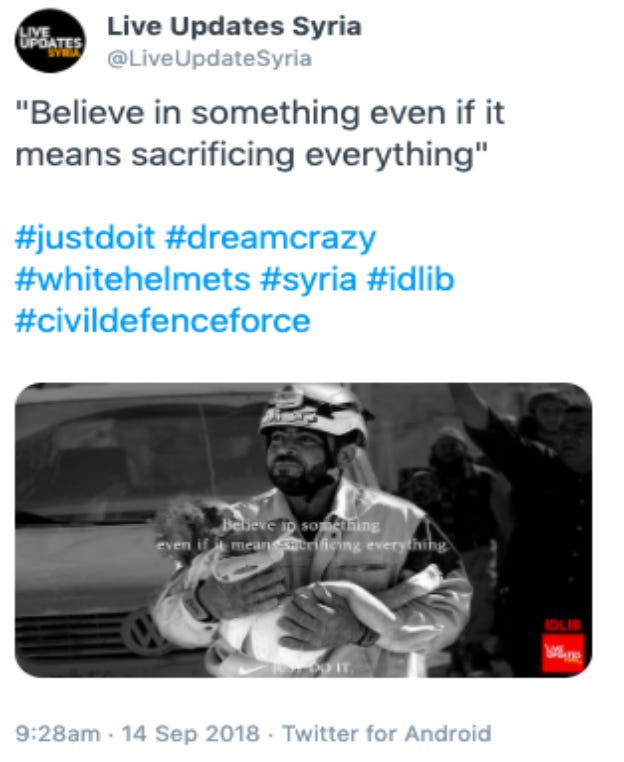The height and width of the screenshot is (762, 624).
Task: Open the #idlib hashtag
Action: pos(411,279)
